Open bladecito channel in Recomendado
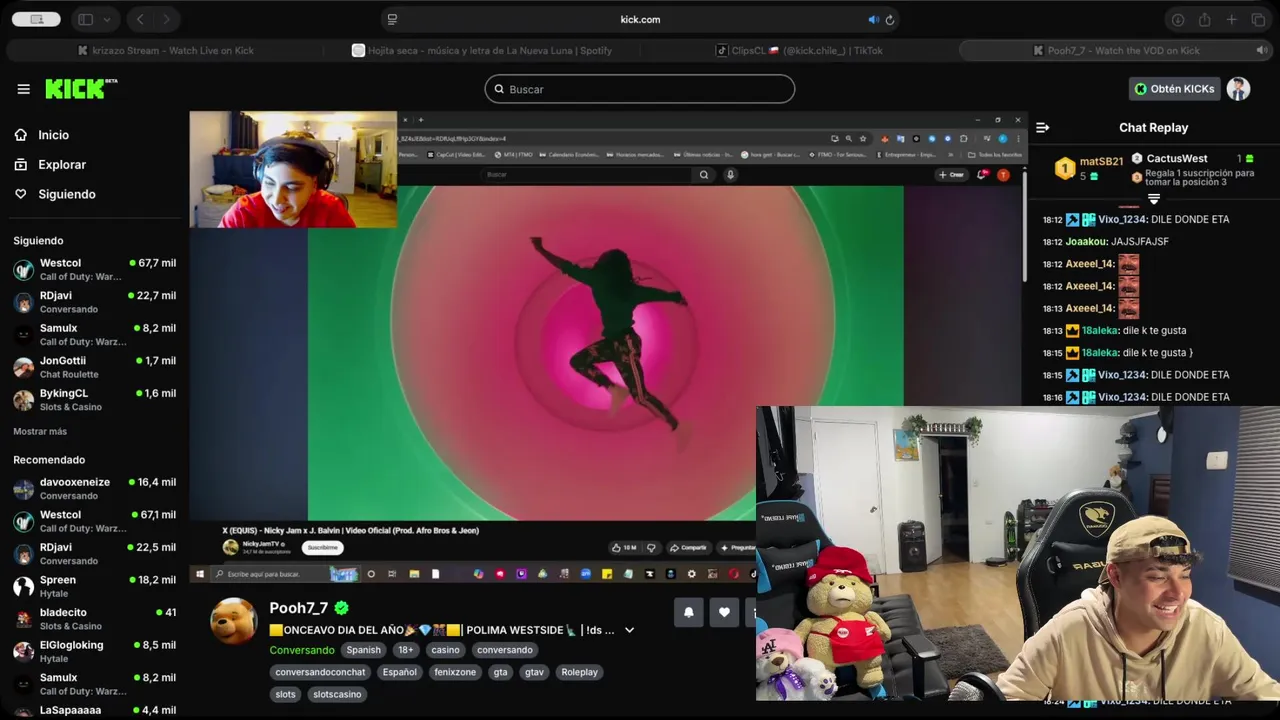Image resolution: width=1280 pixels, height=720 pixels. click(94, 619)
